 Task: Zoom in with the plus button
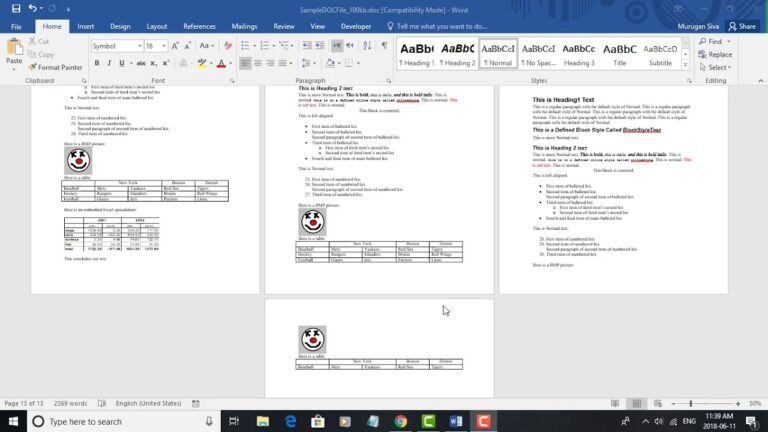[x=738, y=403]
